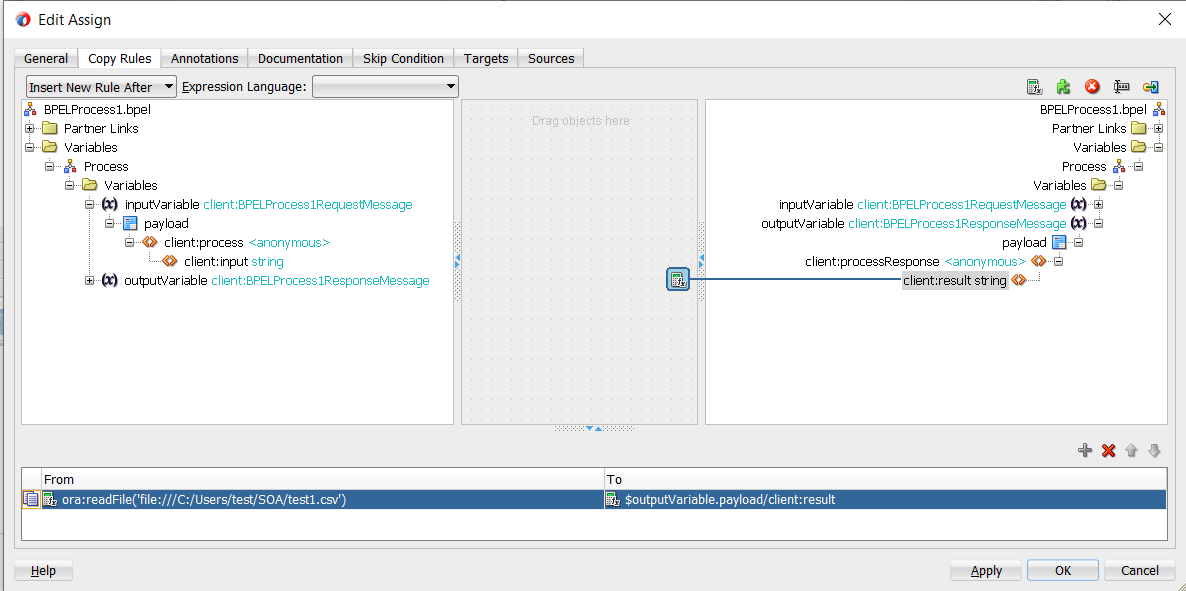Expand inputVariable in the right target tree
Screen dimensions: 1186x591
click(x=1099, y=204)
